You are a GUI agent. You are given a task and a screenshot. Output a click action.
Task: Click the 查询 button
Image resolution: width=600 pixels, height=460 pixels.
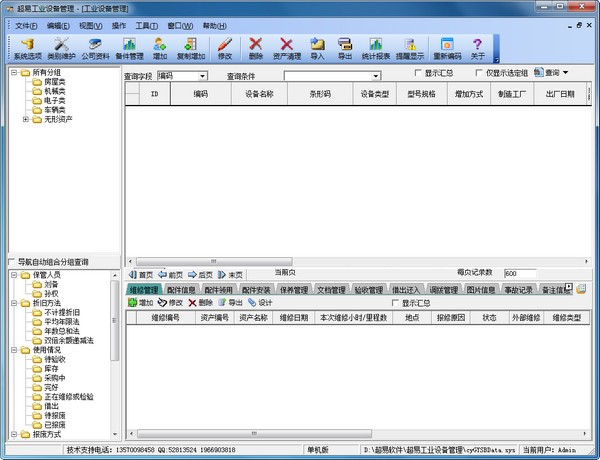550,73
